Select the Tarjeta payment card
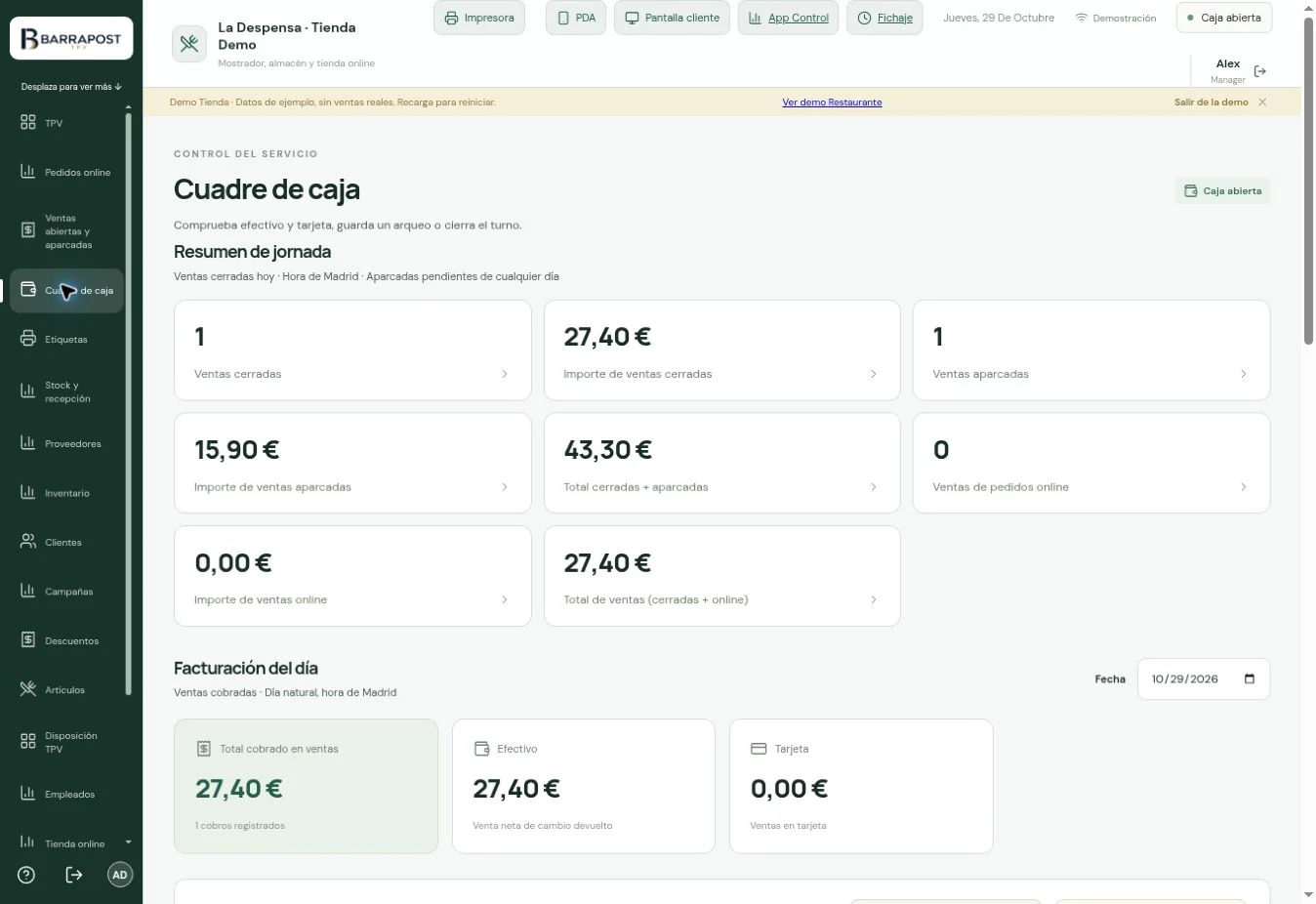This screenshot has height=904, width=1316. pyautogui.click(x=861, y=787)
